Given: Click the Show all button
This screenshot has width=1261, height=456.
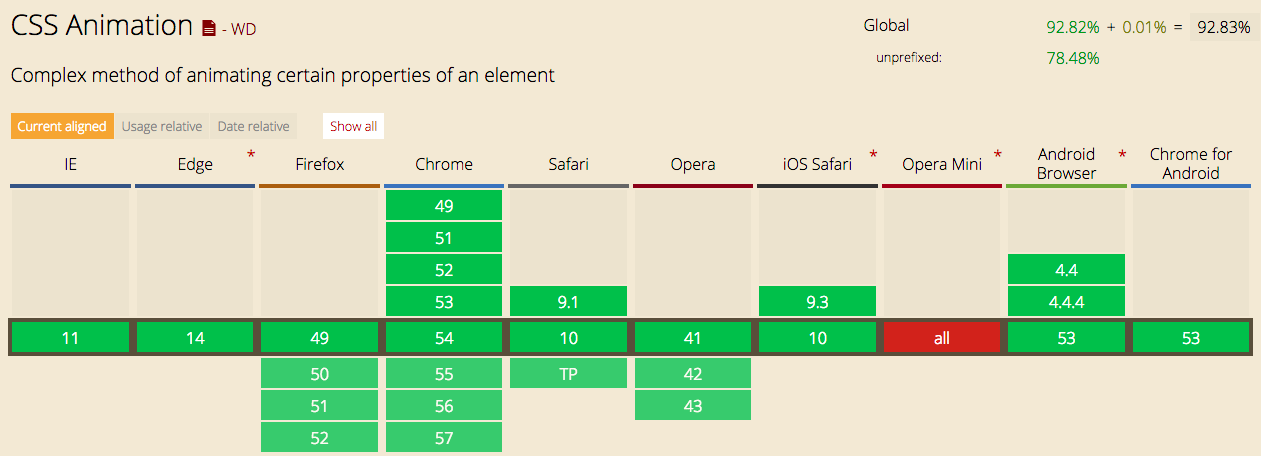Looking at the screenshot, I should (354, 126).
